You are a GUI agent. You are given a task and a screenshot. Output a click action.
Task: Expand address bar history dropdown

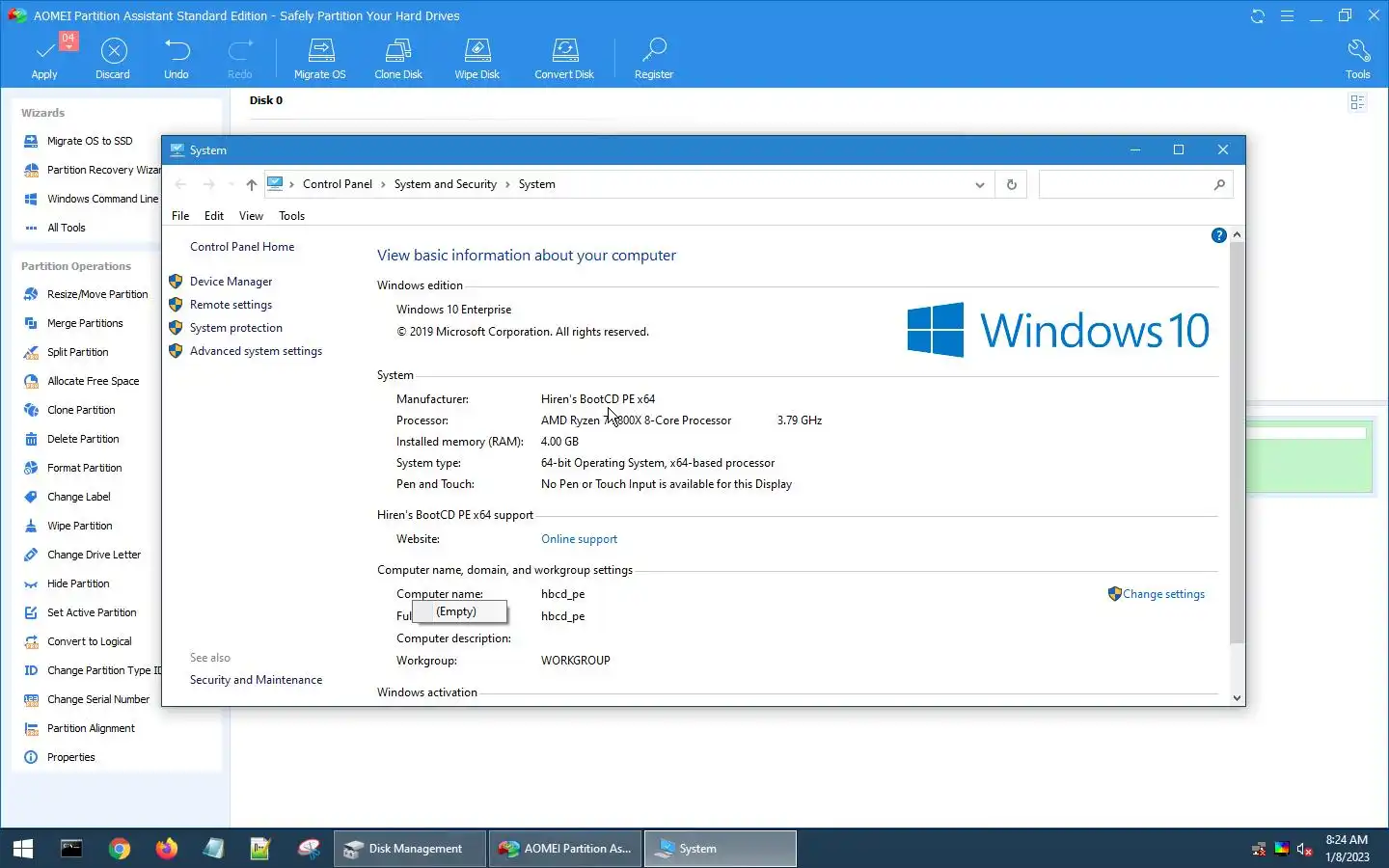pyautogui.click(x=980, y=184)
